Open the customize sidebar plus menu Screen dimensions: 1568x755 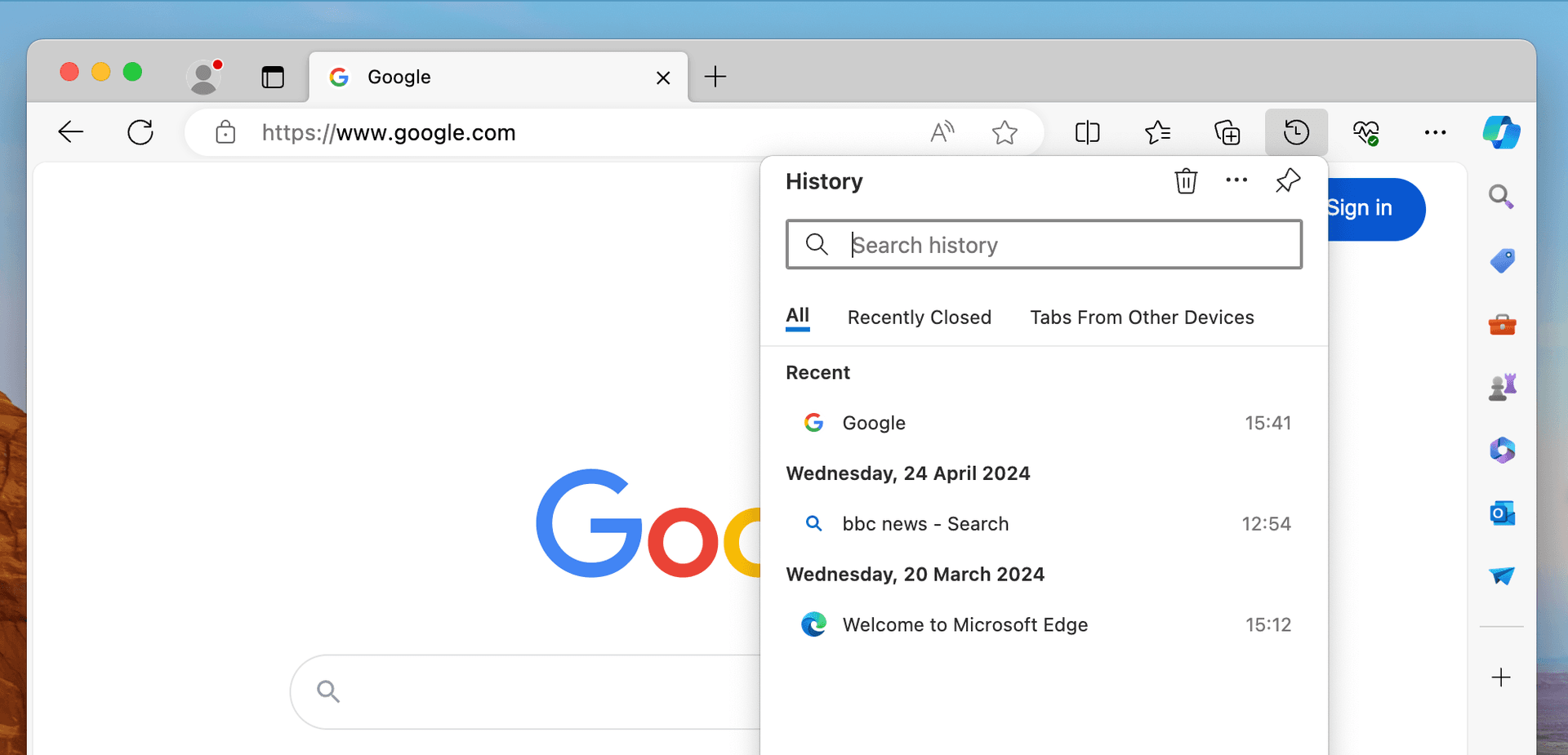pos(1500,677)
